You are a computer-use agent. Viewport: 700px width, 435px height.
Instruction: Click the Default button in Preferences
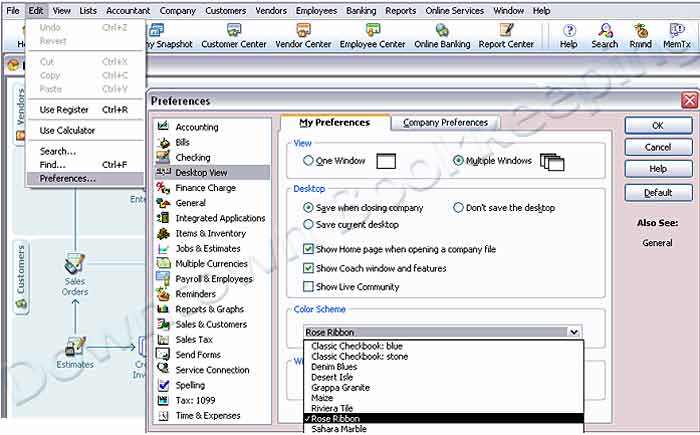pyautogui.click(x=658, y=192)
